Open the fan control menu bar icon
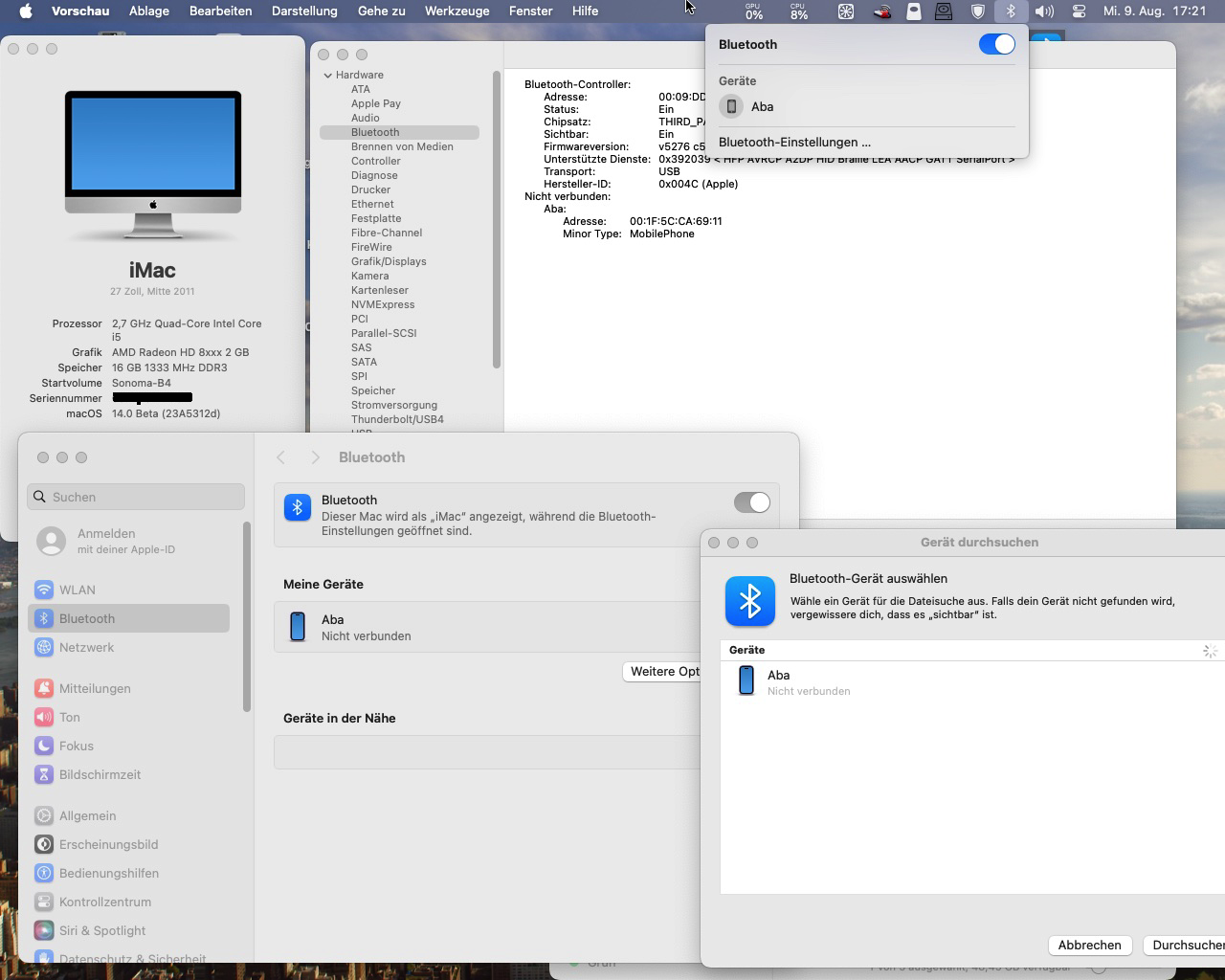The width and height of the screenshot is (1225, 980). tap(846, 11)
